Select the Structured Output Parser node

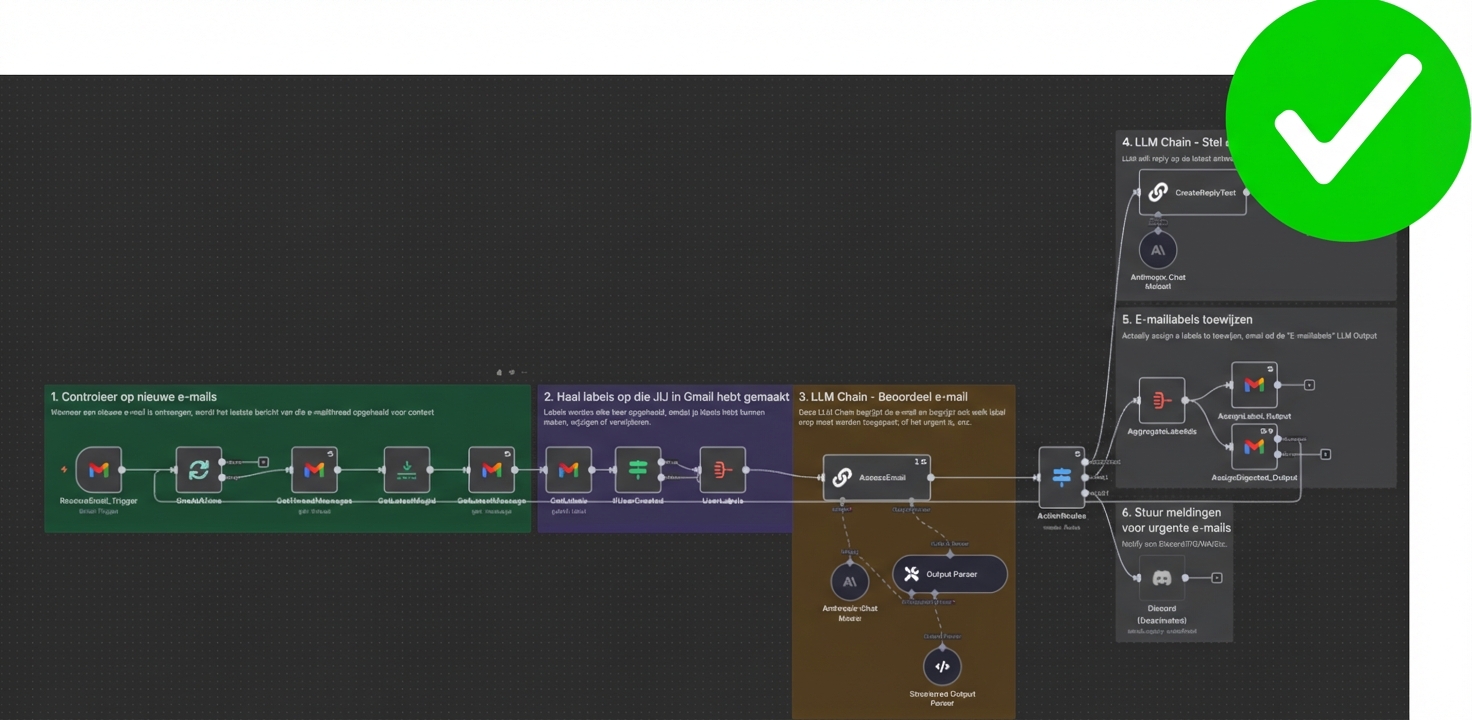943,666
